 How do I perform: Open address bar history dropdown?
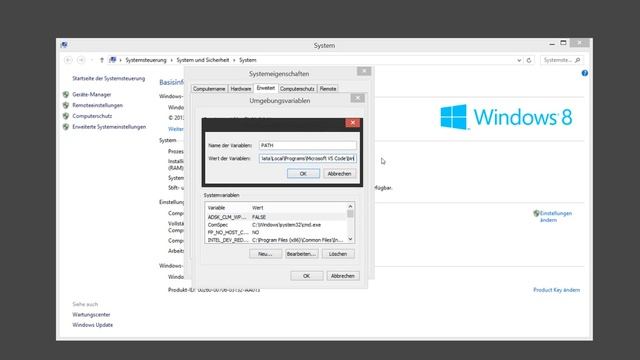(519, 60)
